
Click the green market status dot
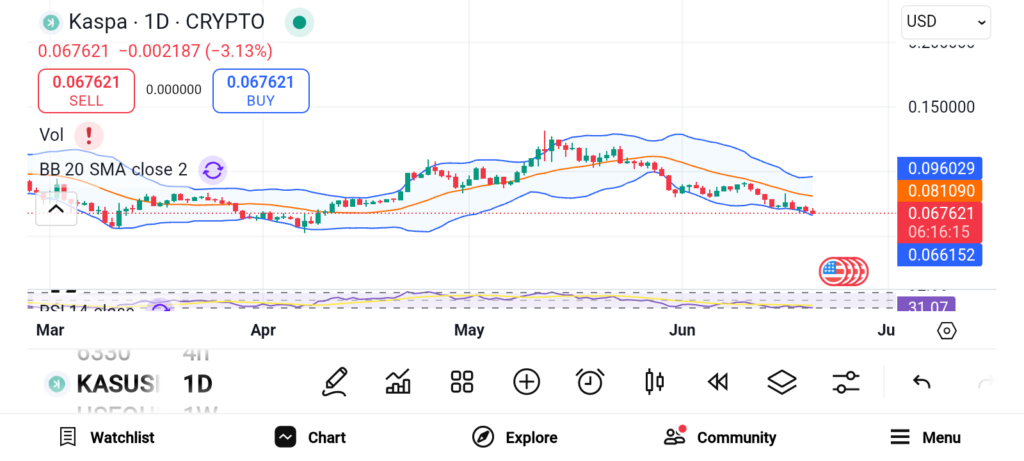(299, 22)
